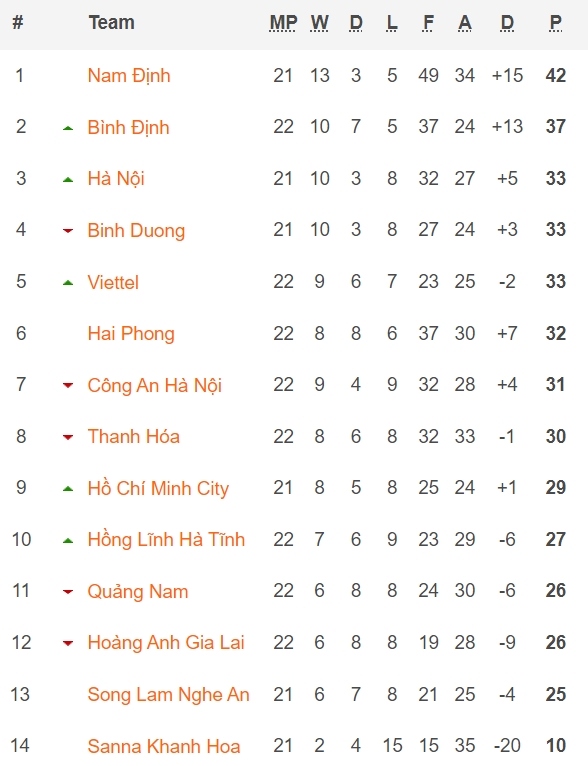This screenshot has width=588, height=766.
Task: Open the Nam Định team link
Action: point(129,76)
